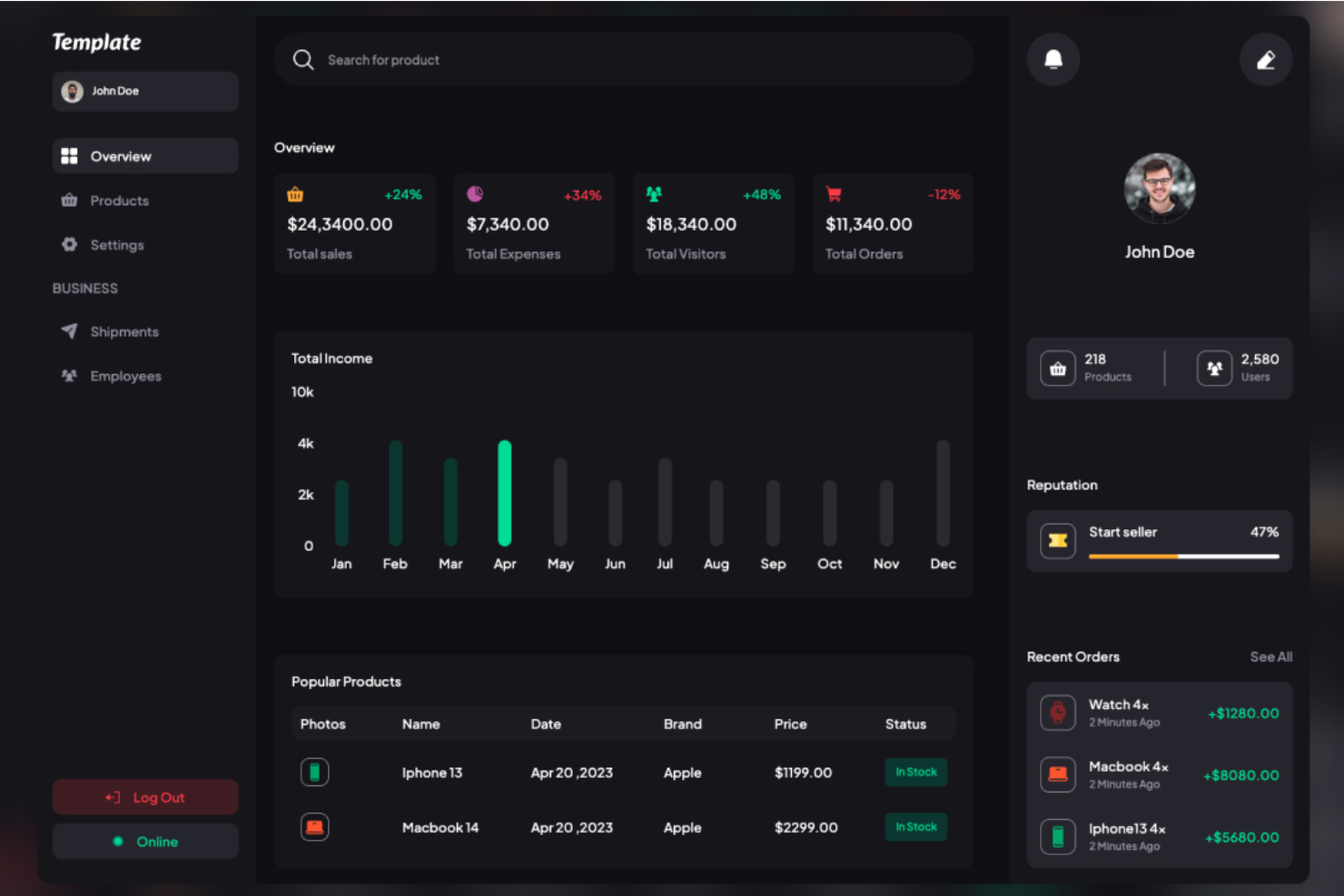This screenshot has width=1344, height=896.
Task: Open the notification bell
Action: point(1052,59)
